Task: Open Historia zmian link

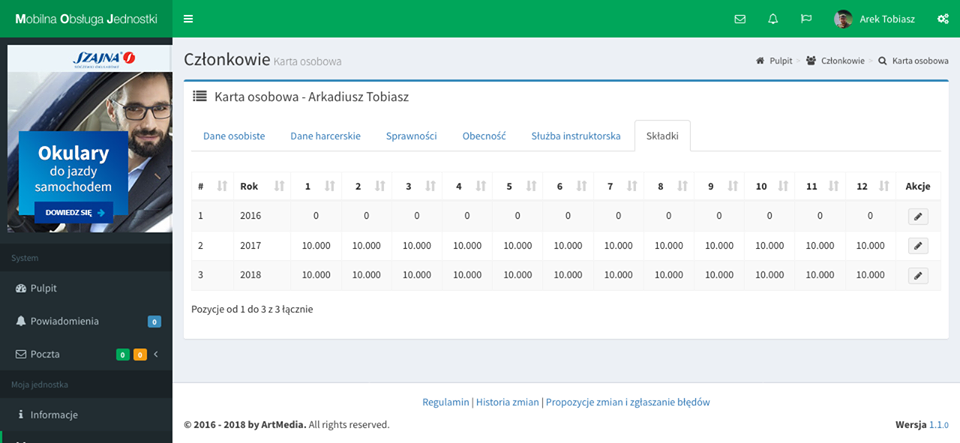Action: 506,402
